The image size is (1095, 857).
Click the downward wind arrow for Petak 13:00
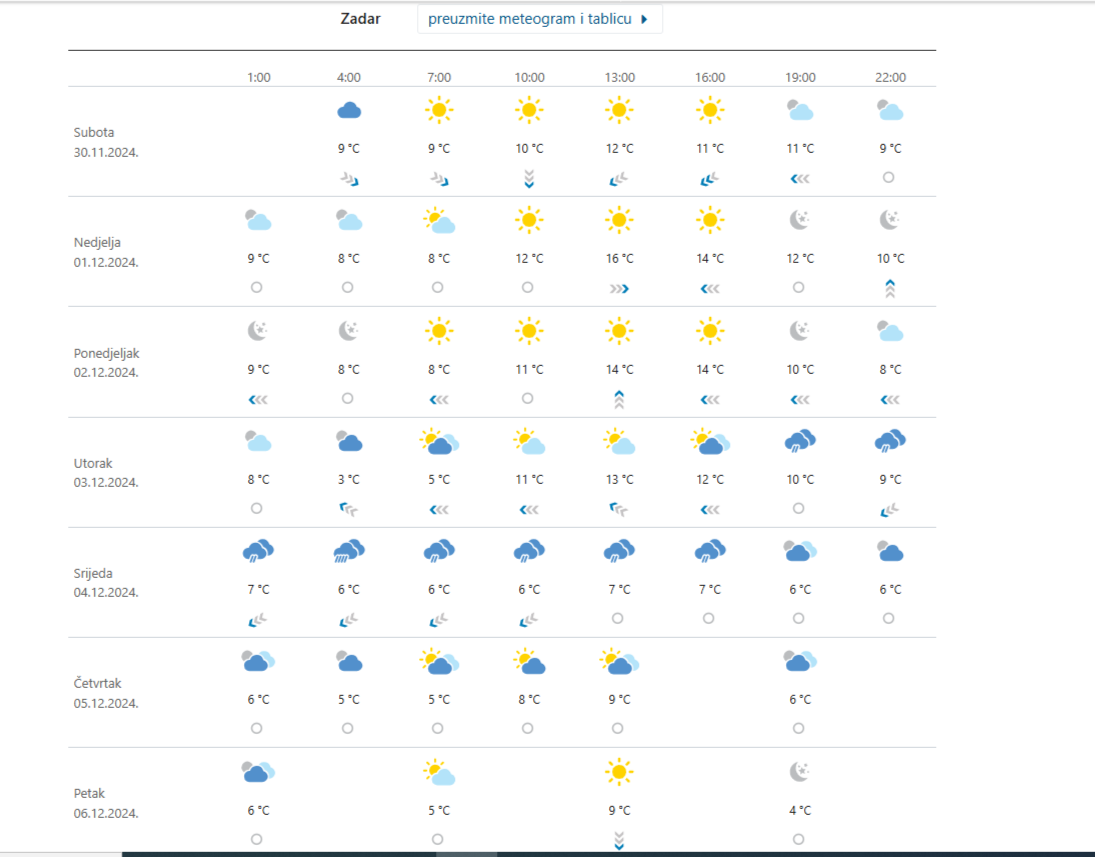[x=619, y=840]
